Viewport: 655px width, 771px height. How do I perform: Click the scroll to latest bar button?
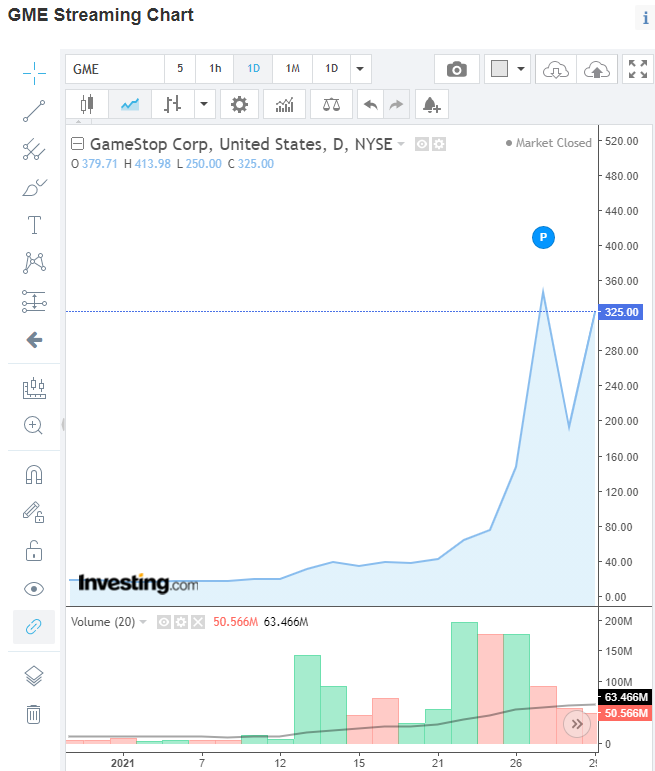[577, 724]
